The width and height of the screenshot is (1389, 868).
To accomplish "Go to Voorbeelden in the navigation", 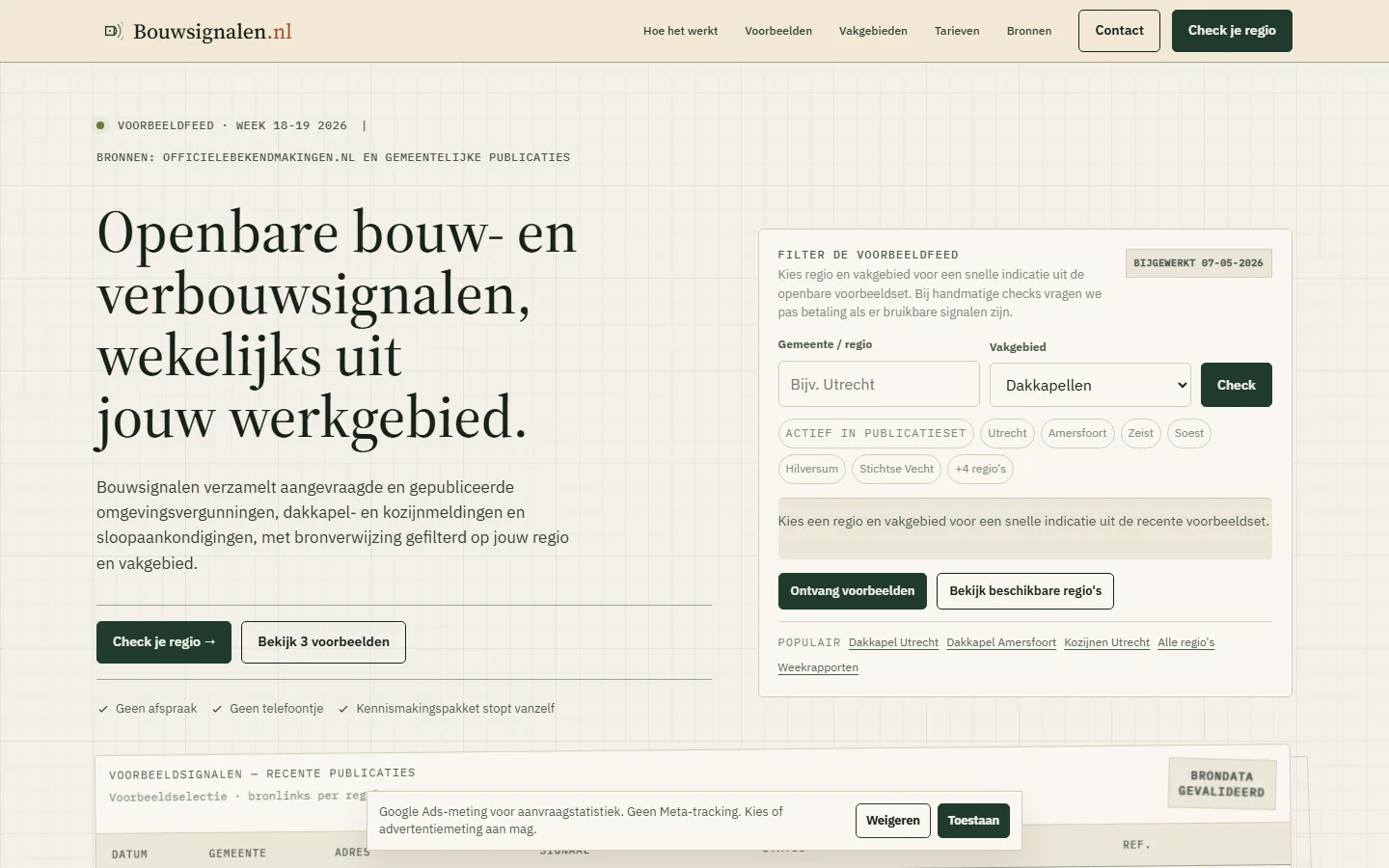I will [x=778, y=31].
